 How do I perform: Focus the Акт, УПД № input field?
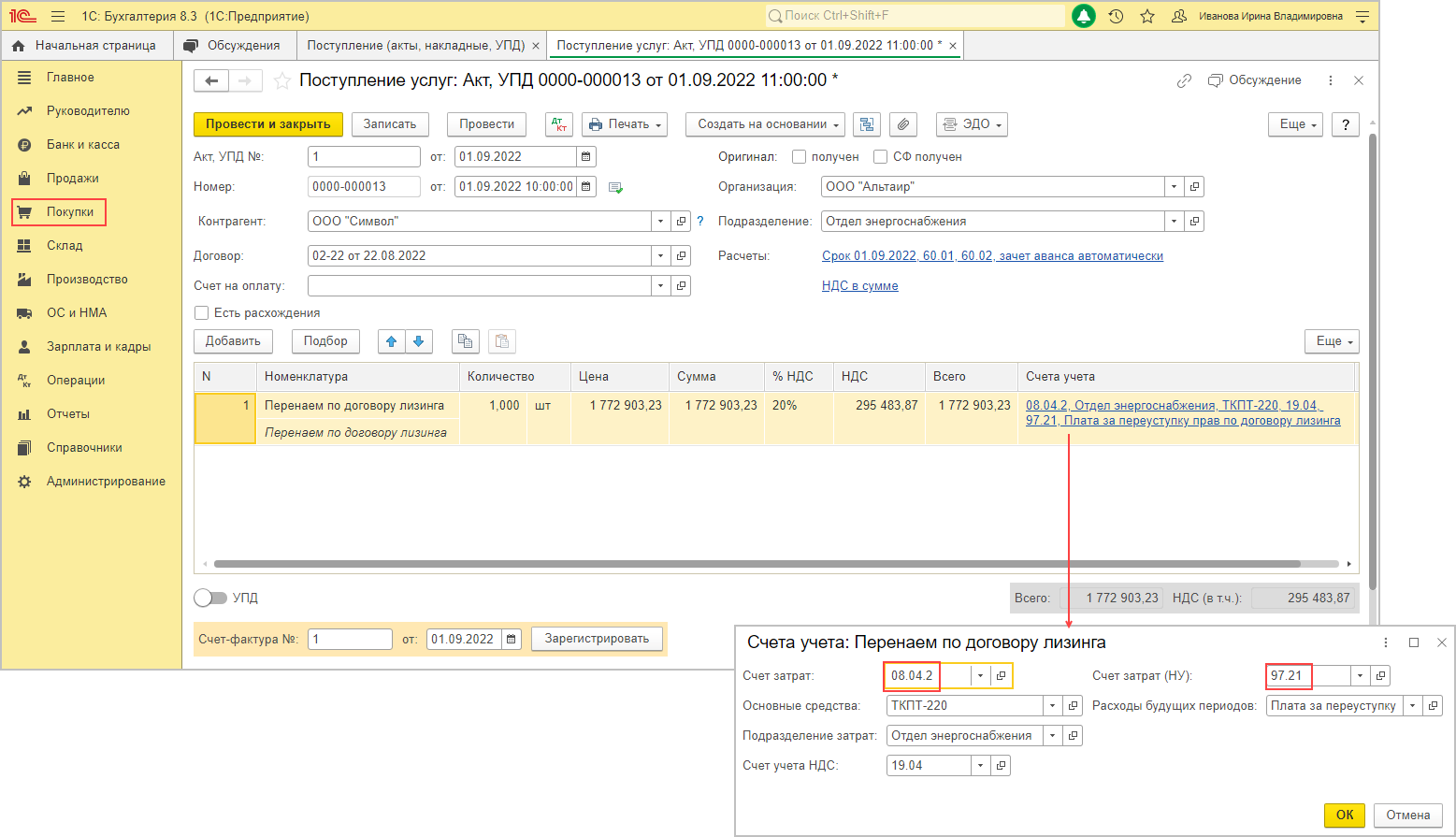coord(364,157)
